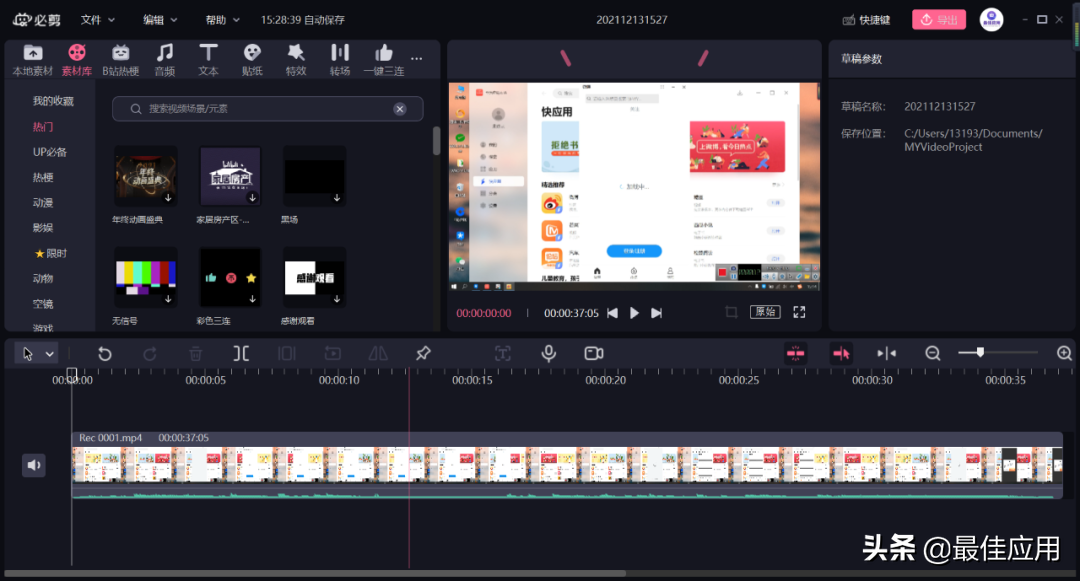Image resolution: width=1080 pixels, height=581 pixels.
Task: Enter fullscreen preview
Action: (x=799, y=313)
